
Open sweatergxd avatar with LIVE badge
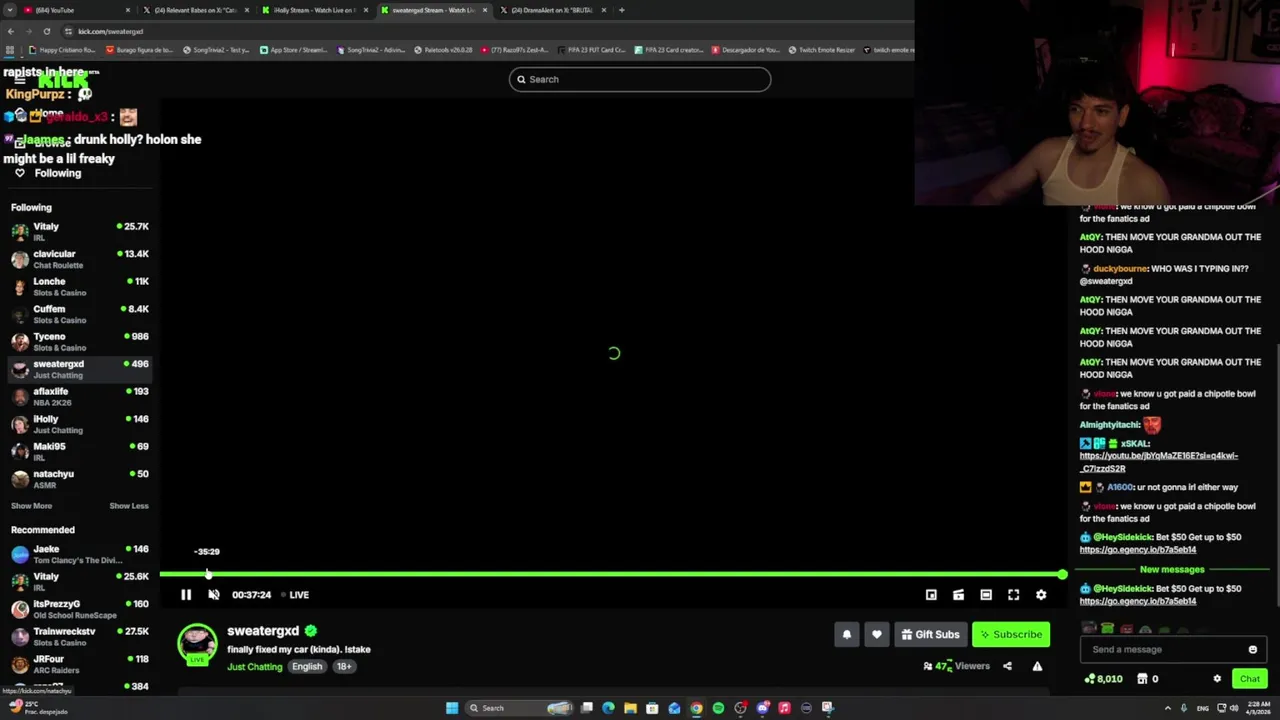pyautogui.click(x=197, y=644)
